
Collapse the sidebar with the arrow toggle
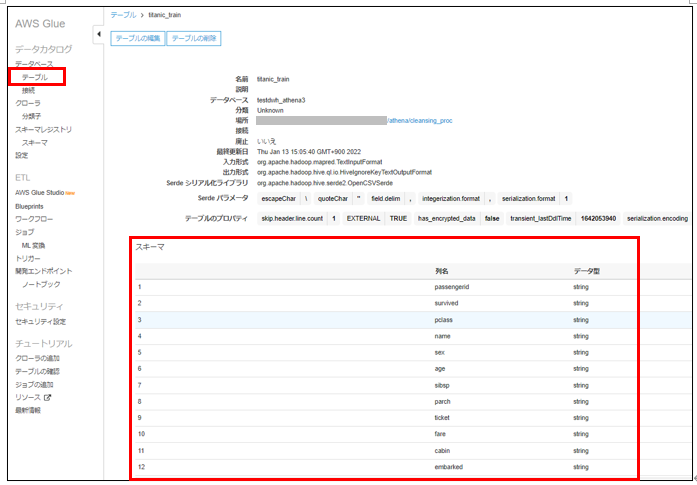[x=98, y=34]
